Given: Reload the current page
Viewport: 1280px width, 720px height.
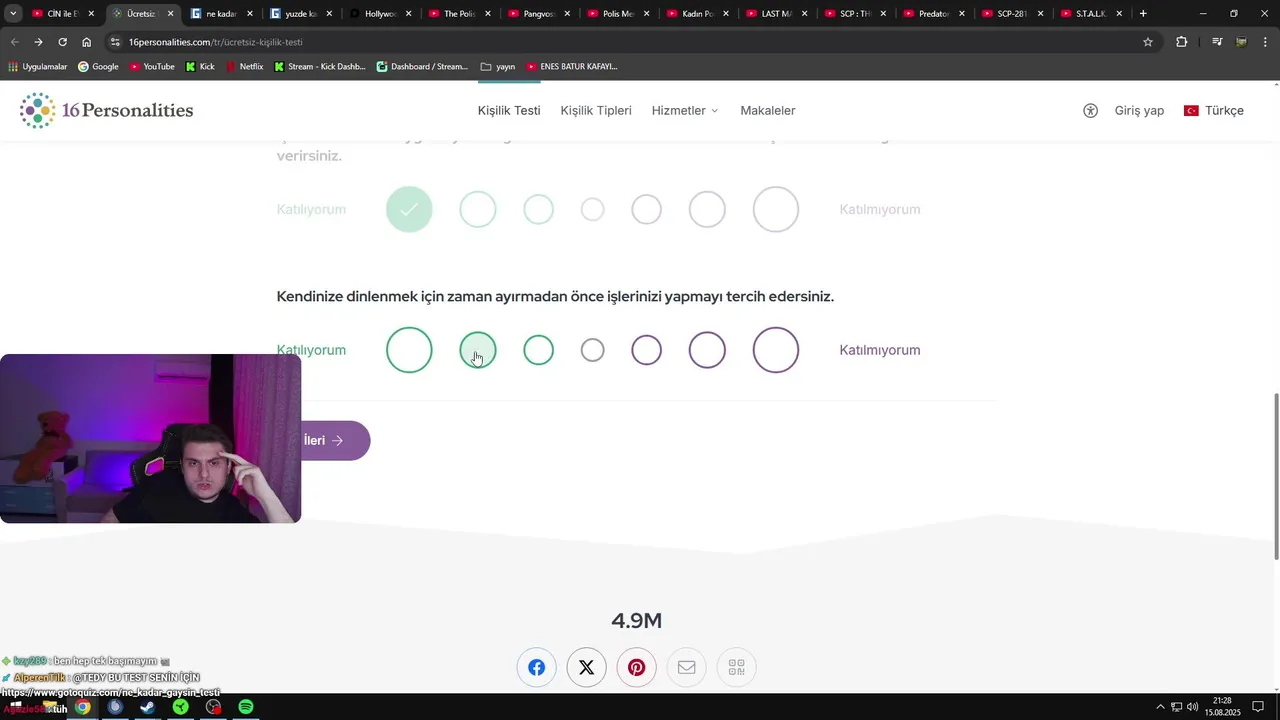Looking at the screenshot, I should [62, 42].
